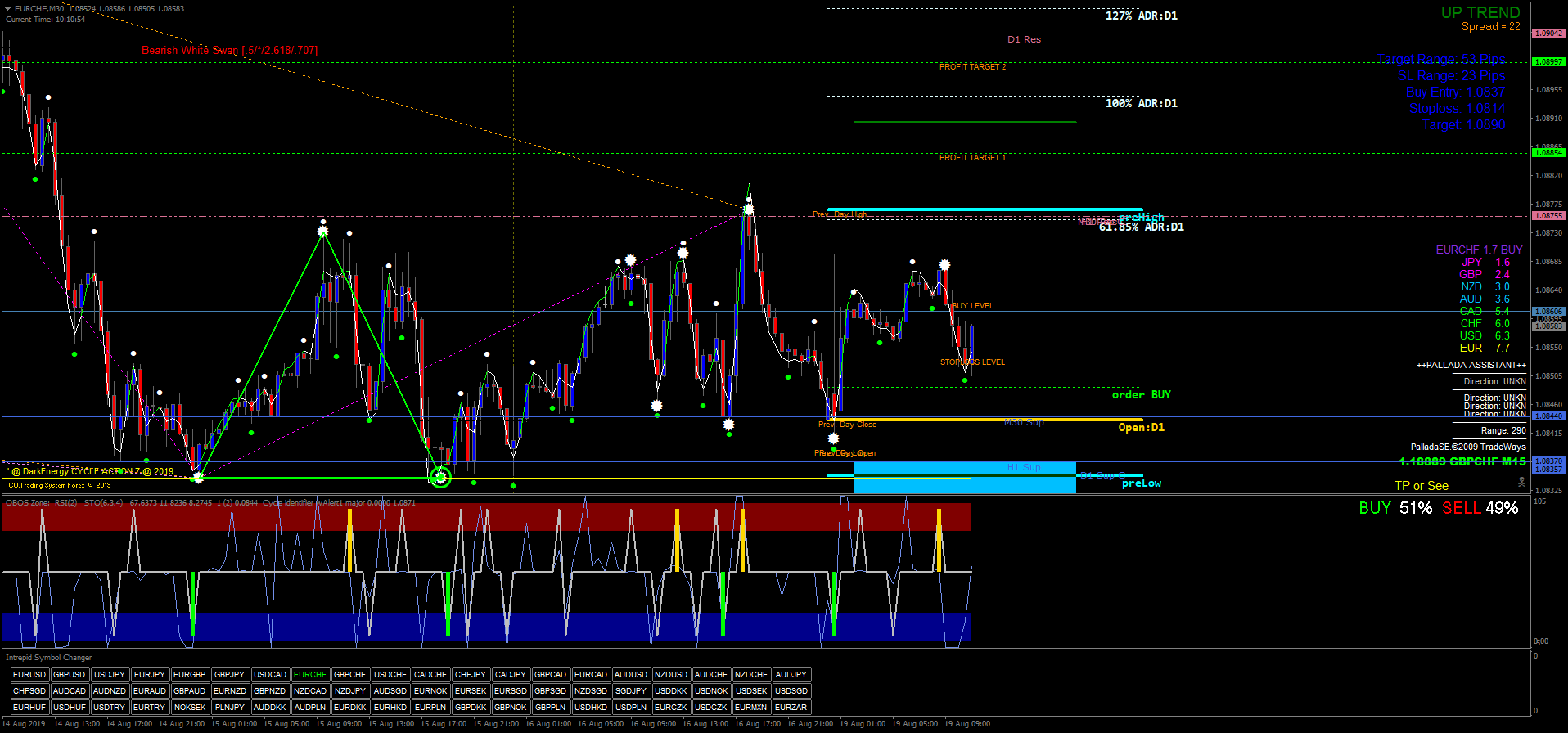Switch to the AUDJPY symbol
Viewport: 1568px width, 733px height.
click(791, 675)
